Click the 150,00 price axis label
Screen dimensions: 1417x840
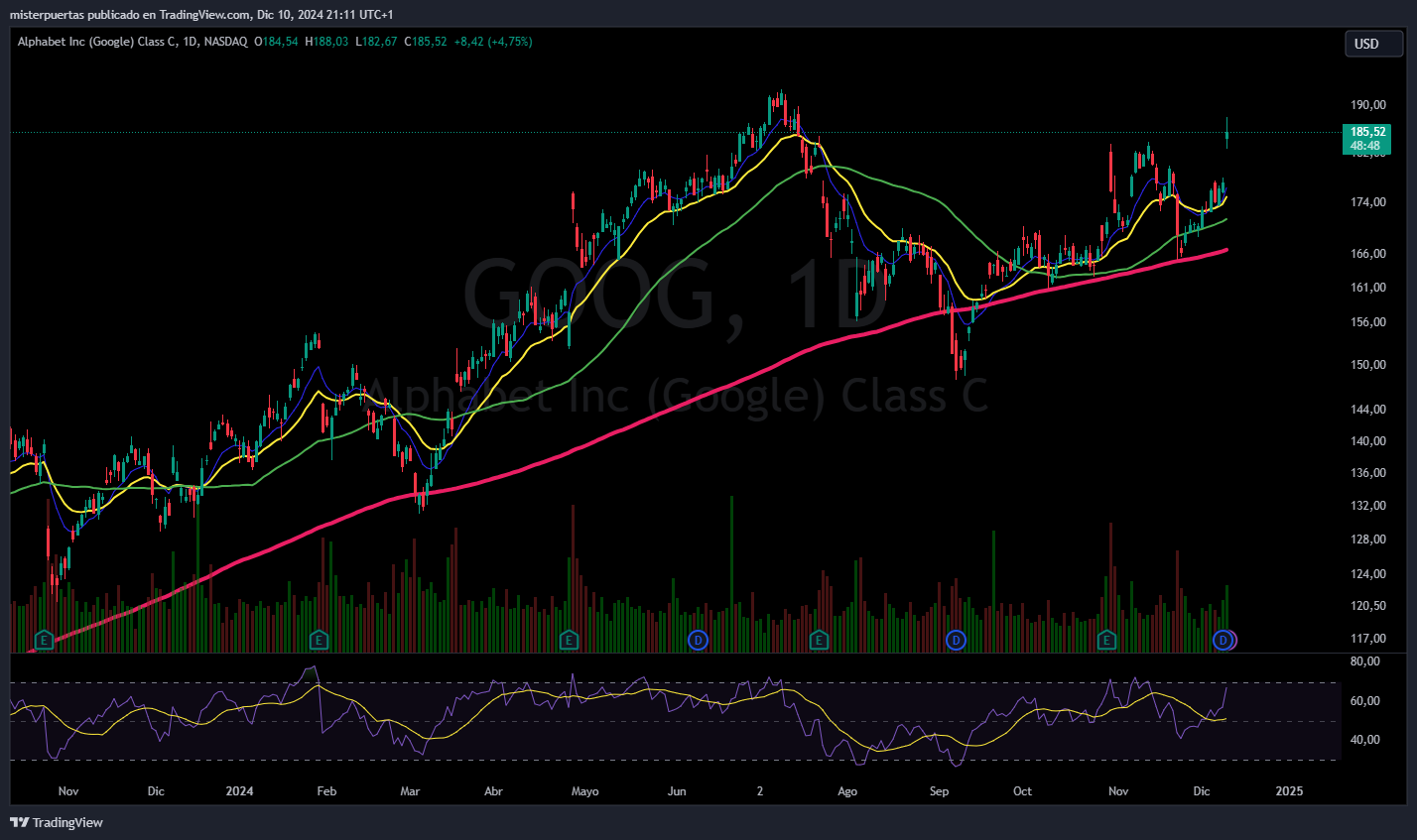[1367, 365]
